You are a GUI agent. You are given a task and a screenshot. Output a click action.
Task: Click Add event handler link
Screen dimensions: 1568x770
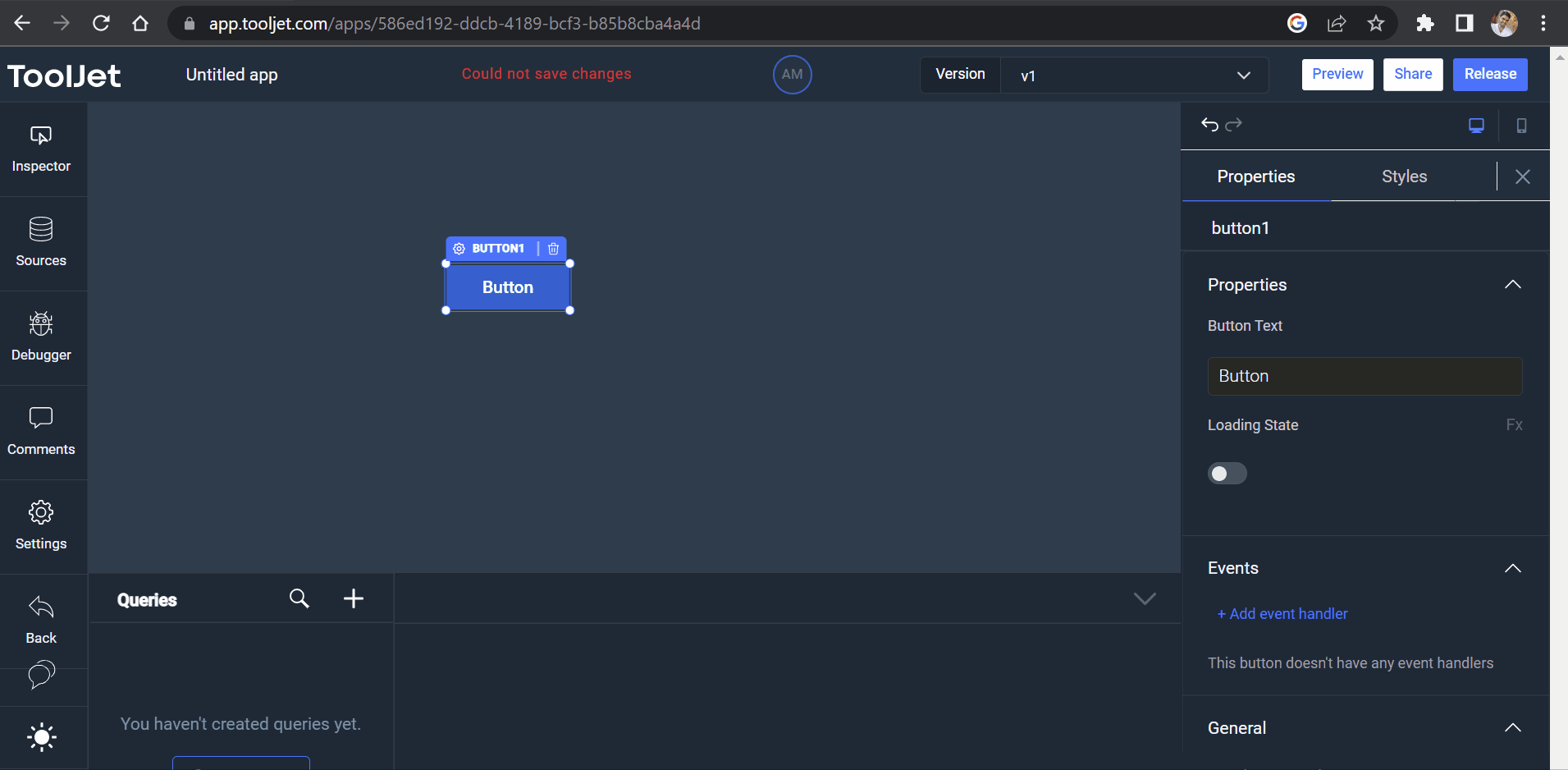[1282, 614]
